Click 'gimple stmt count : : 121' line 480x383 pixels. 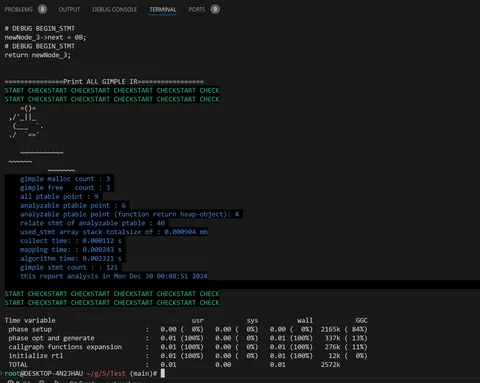click(69, 267)
